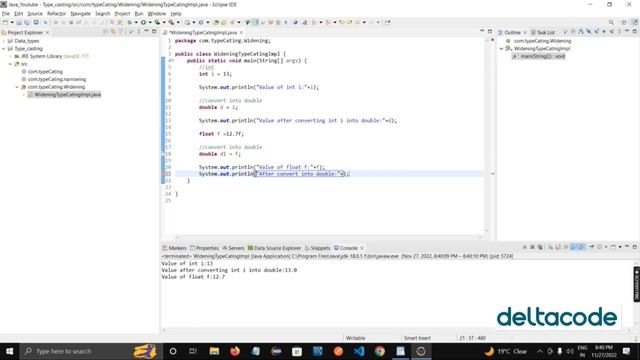Image resolution: width=640 pixels, height=360 pixels.
Task: Collapse WideningTypeCatingImpl in Outline
Action: point(502,49)
